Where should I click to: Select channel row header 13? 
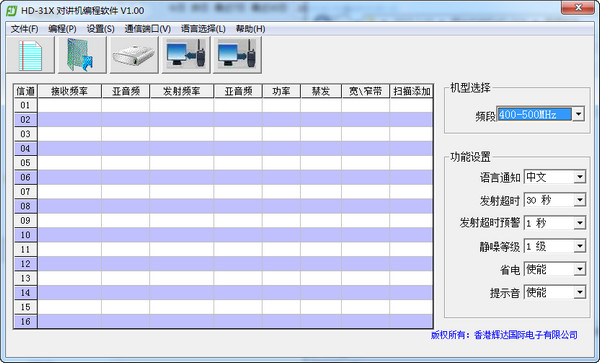coord(25,278)
